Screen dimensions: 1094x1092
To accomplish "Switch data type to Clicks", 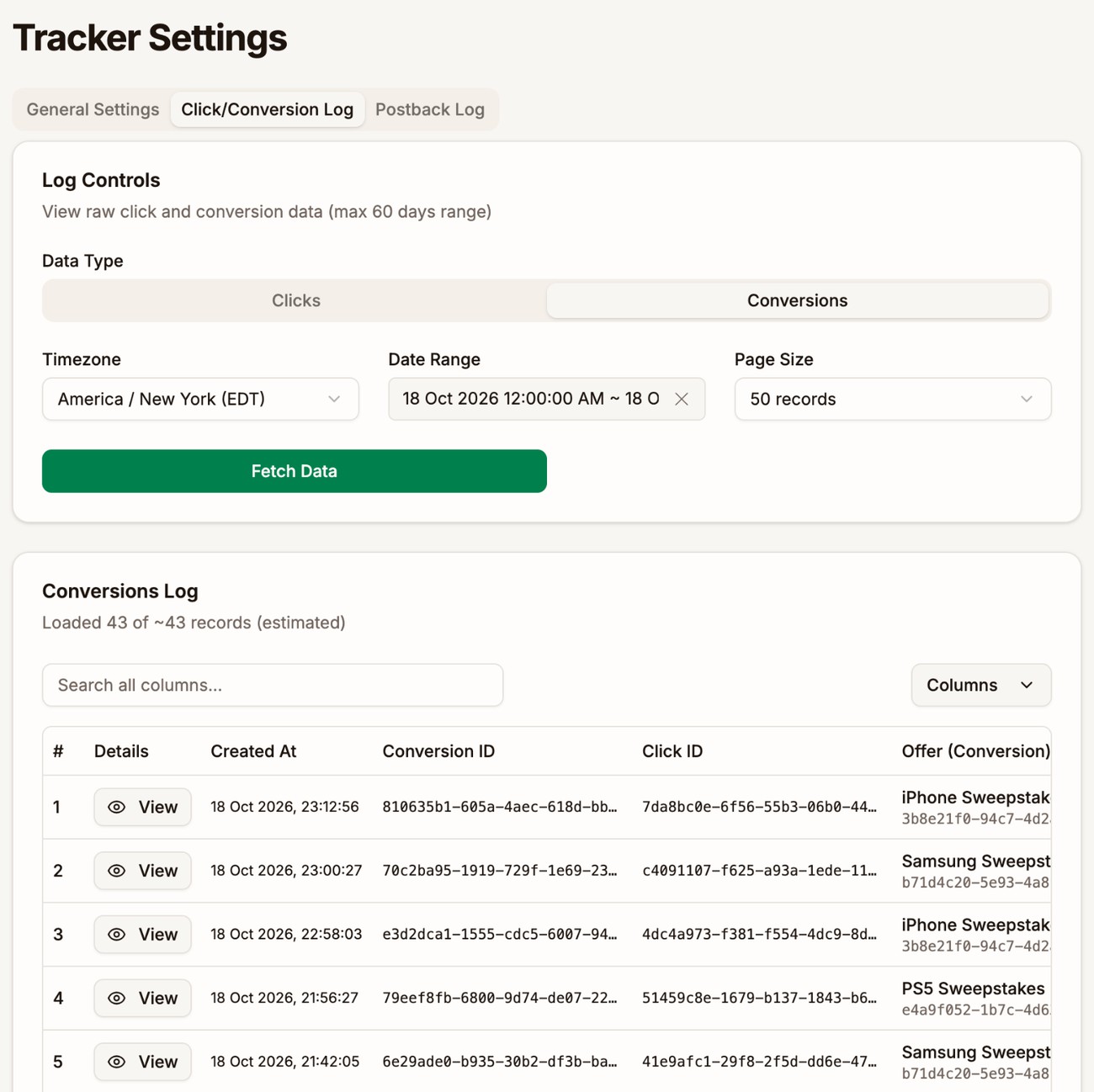I will [295, 300].
